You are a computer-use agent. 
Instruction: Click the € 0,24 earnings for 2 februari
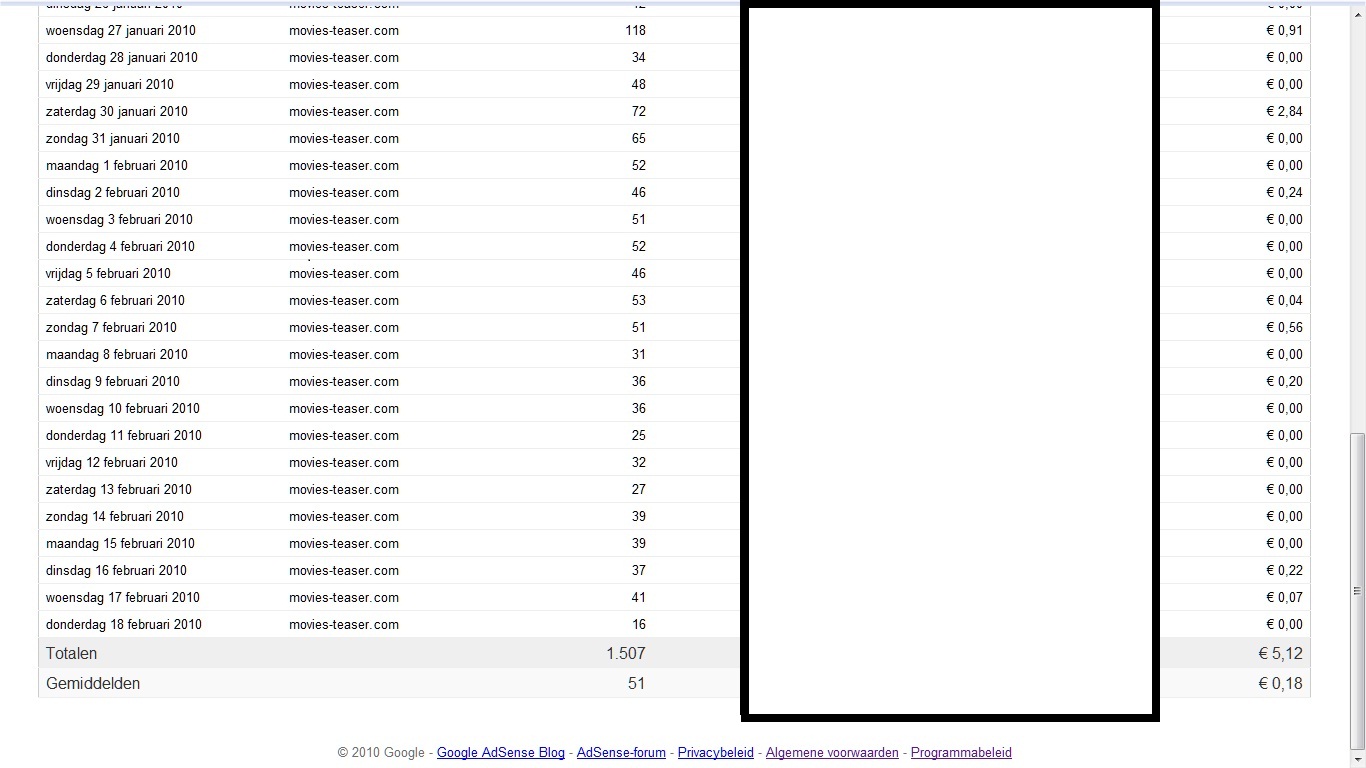pyautogui.click(x=1285, y=192)
